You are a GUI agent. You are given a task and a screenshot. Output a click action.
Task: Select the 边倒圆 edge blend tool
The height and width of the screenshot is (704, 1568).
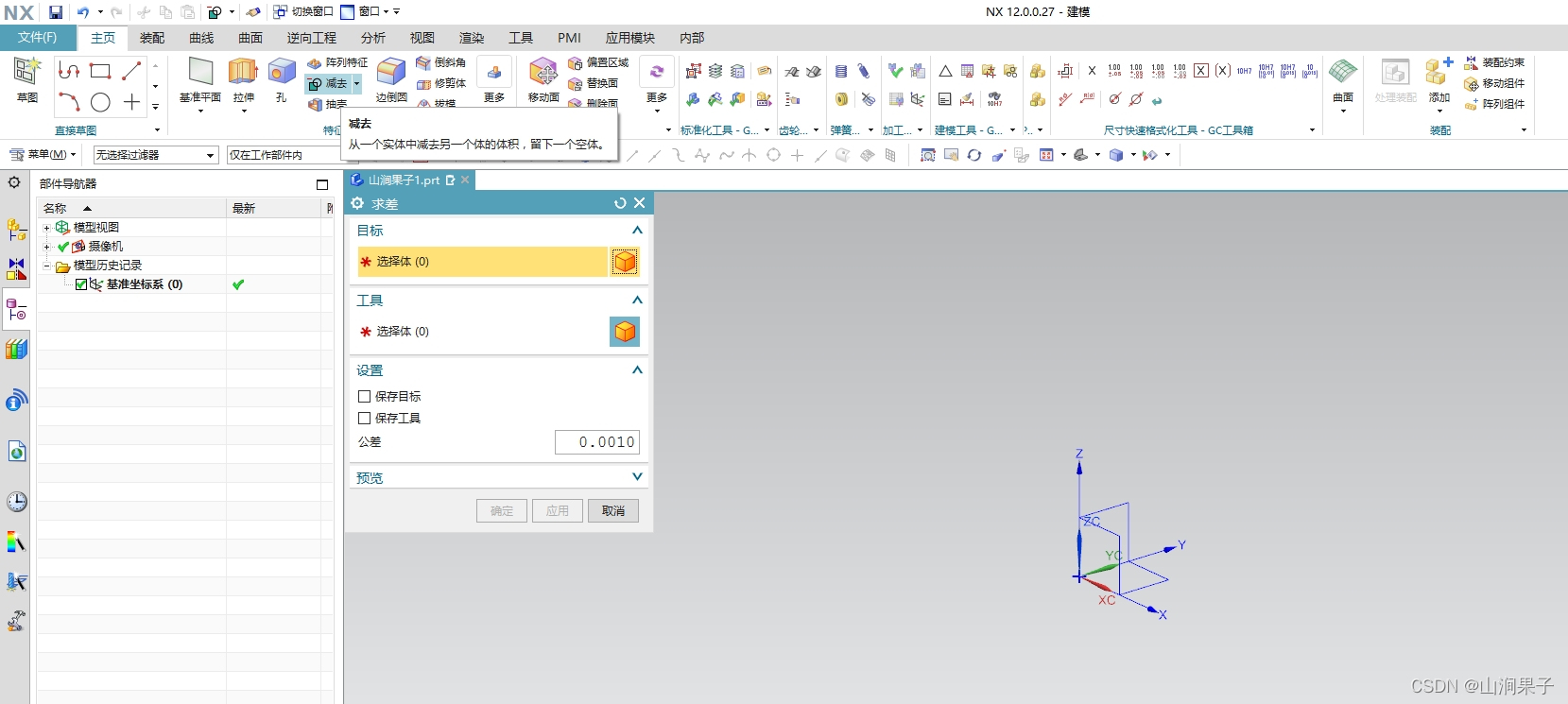(391, 79)
